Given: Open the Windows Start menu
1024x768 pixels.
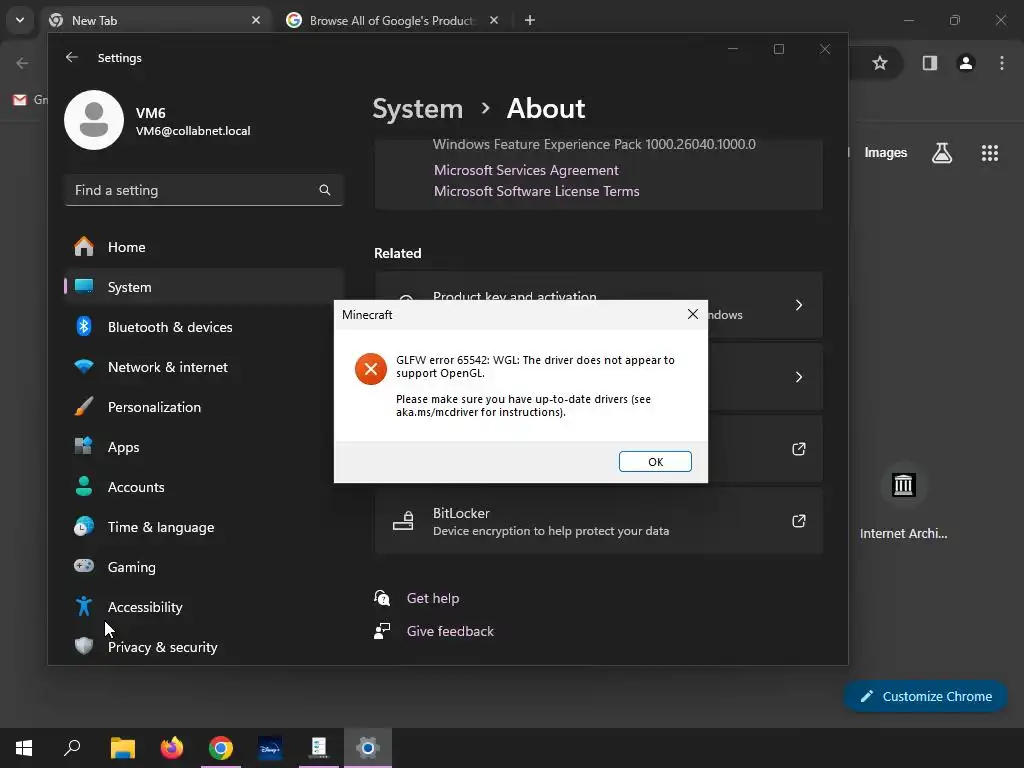Looking at the screenshot, I should pyautogui.click(x=24, y=748).
